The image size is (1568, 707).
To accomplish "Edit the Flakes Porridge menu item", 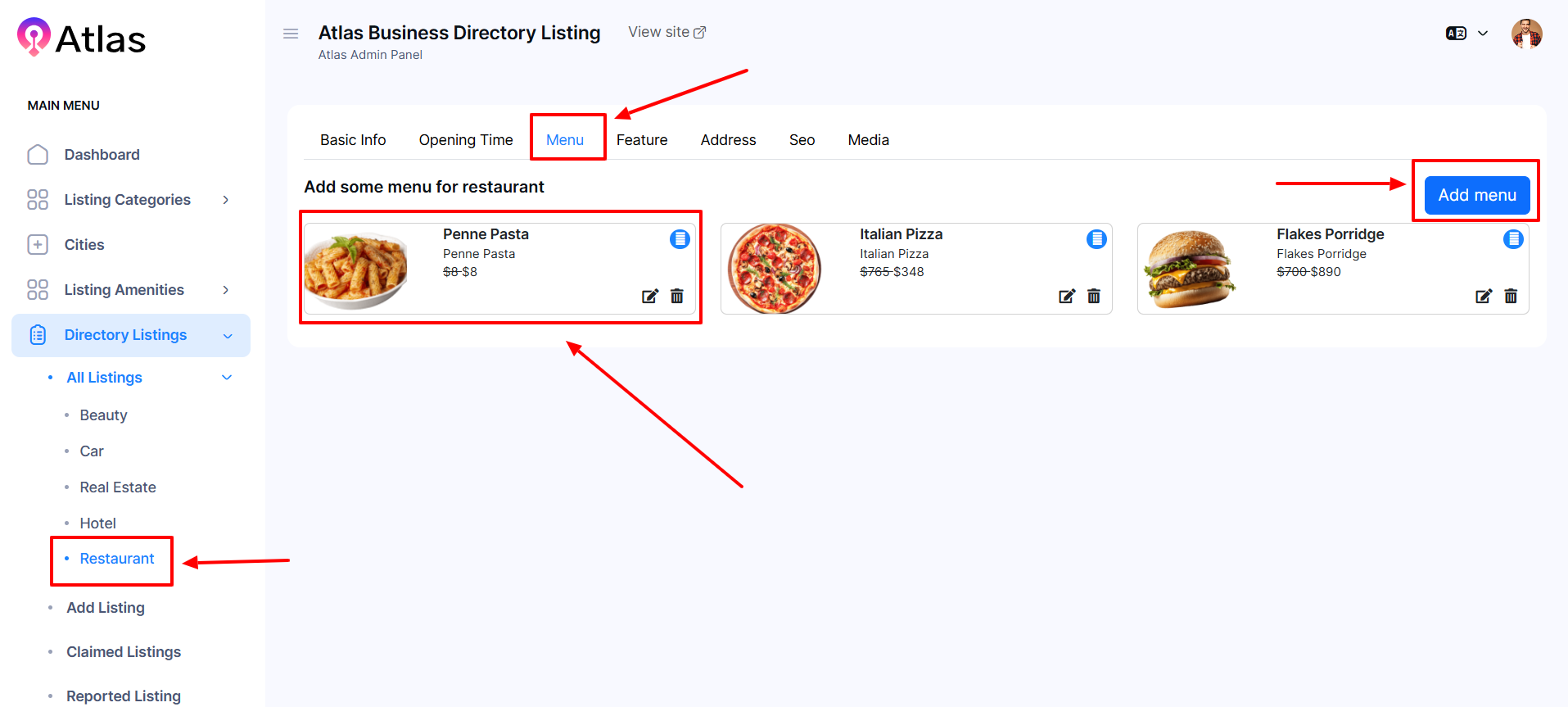I will click(x=1483, y=297).
